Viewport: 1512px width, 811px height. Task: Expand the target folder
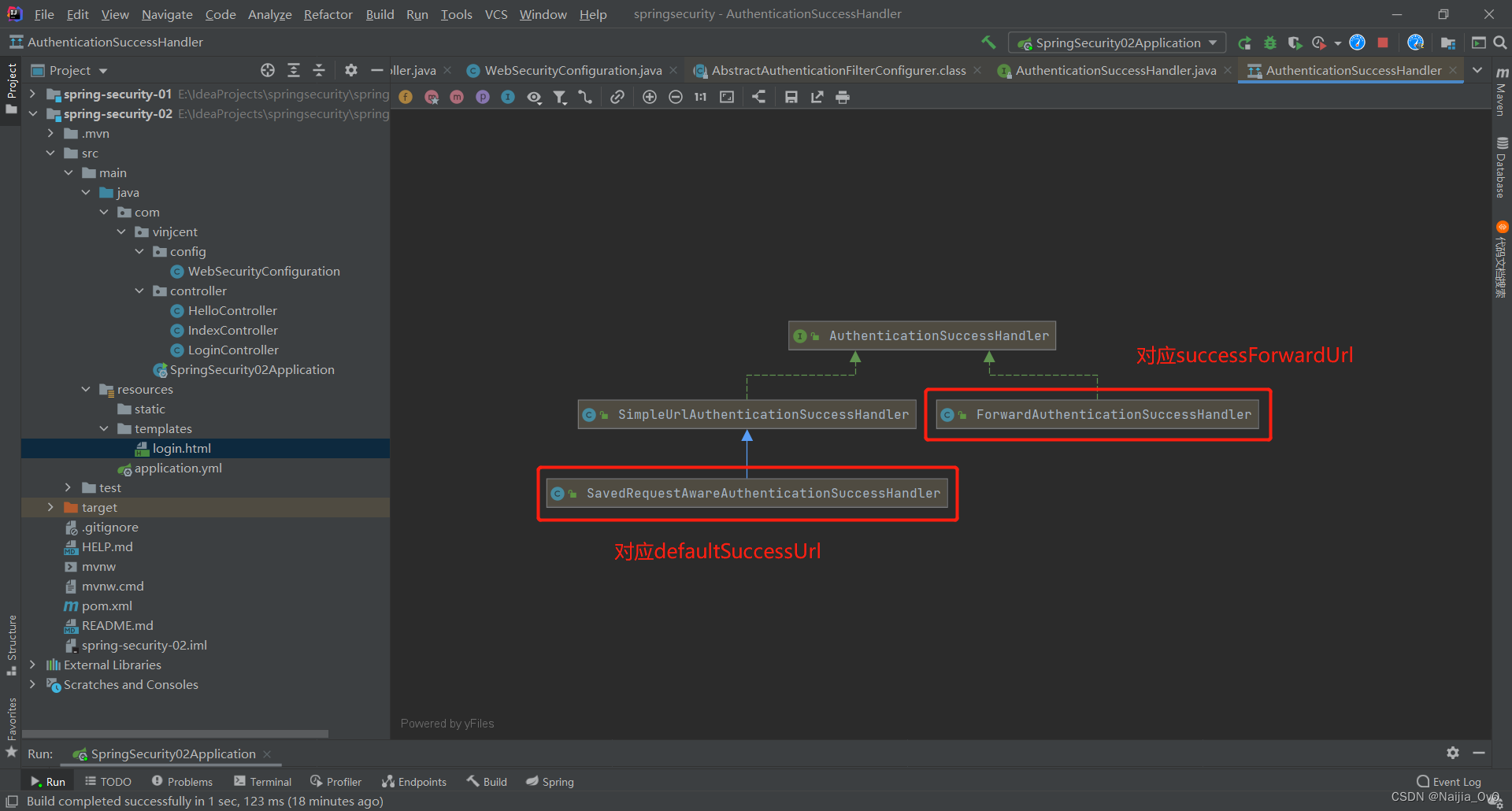pos(50,507)
